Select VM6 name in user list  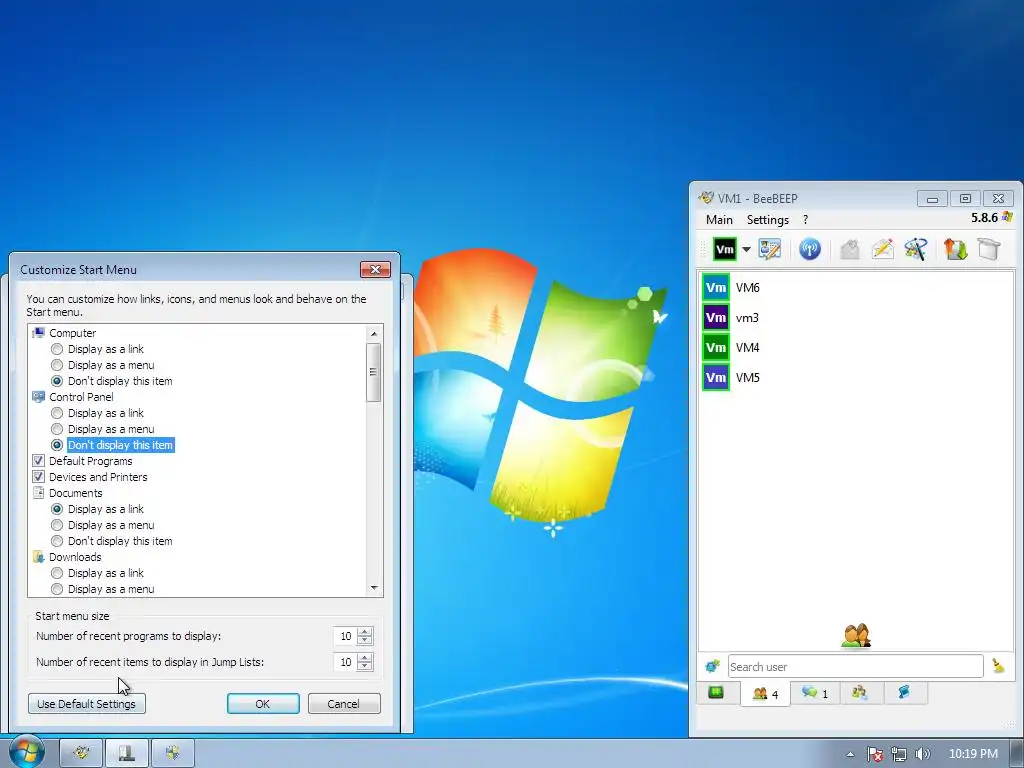[748, 287]
